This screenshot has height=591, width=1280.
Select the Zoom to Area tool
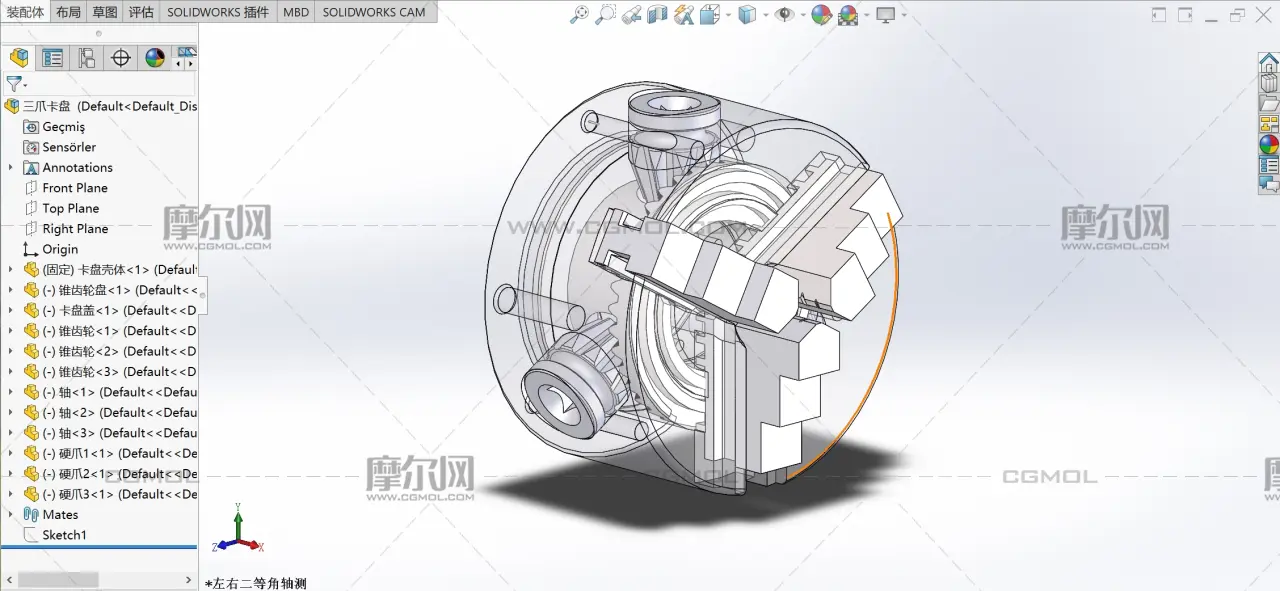[x=605, y=14]
